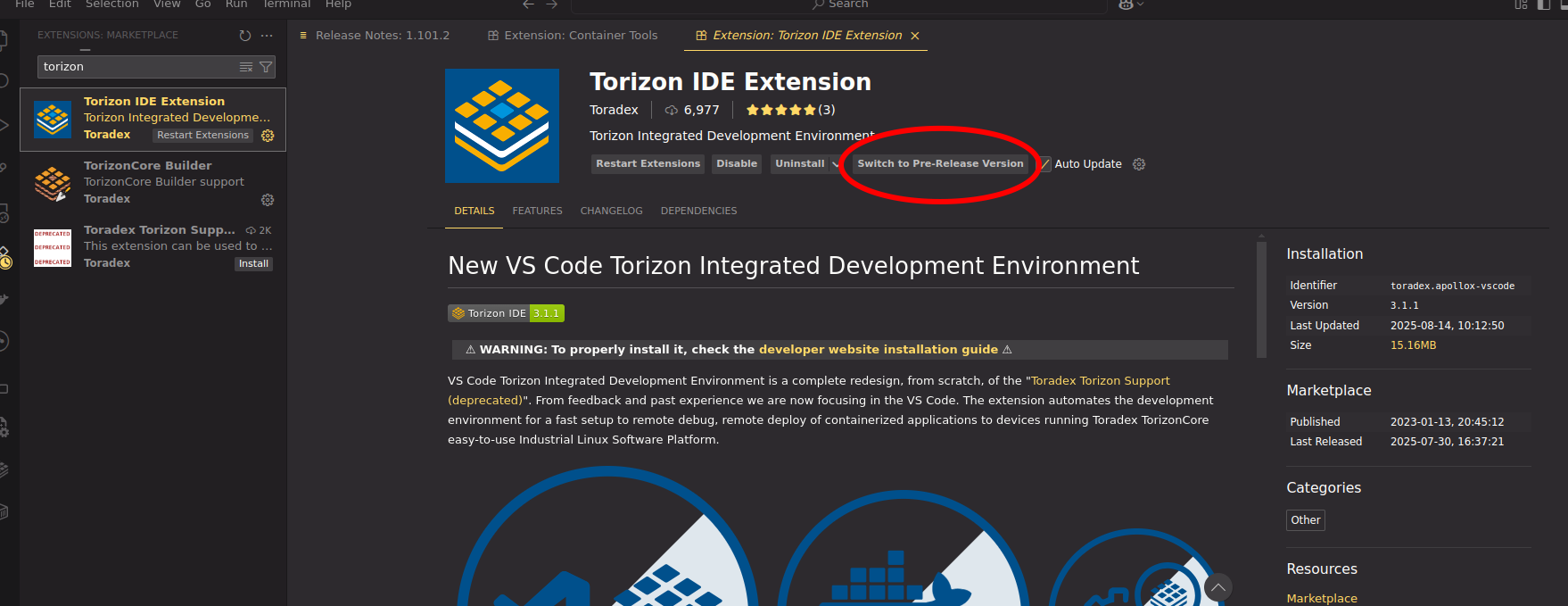Click the install count cloud icon
The image size is (1568, 606).
[x=672, y=111]
